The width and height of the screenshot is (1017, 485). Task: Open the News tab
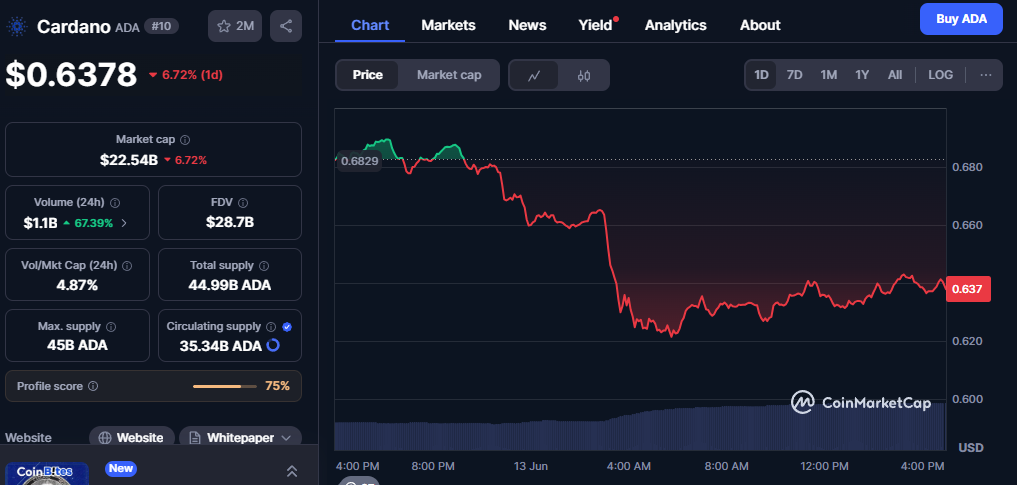(527, 25)
